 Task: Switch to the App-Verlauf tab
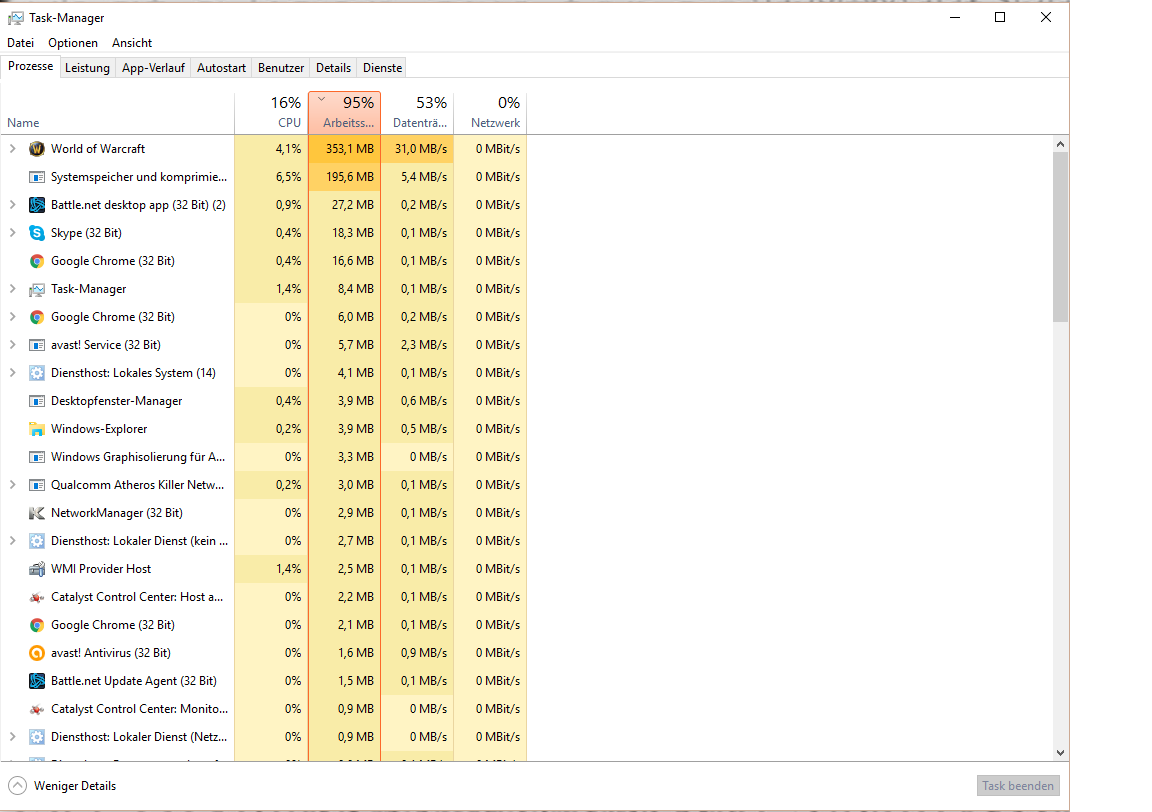point(153,68)
